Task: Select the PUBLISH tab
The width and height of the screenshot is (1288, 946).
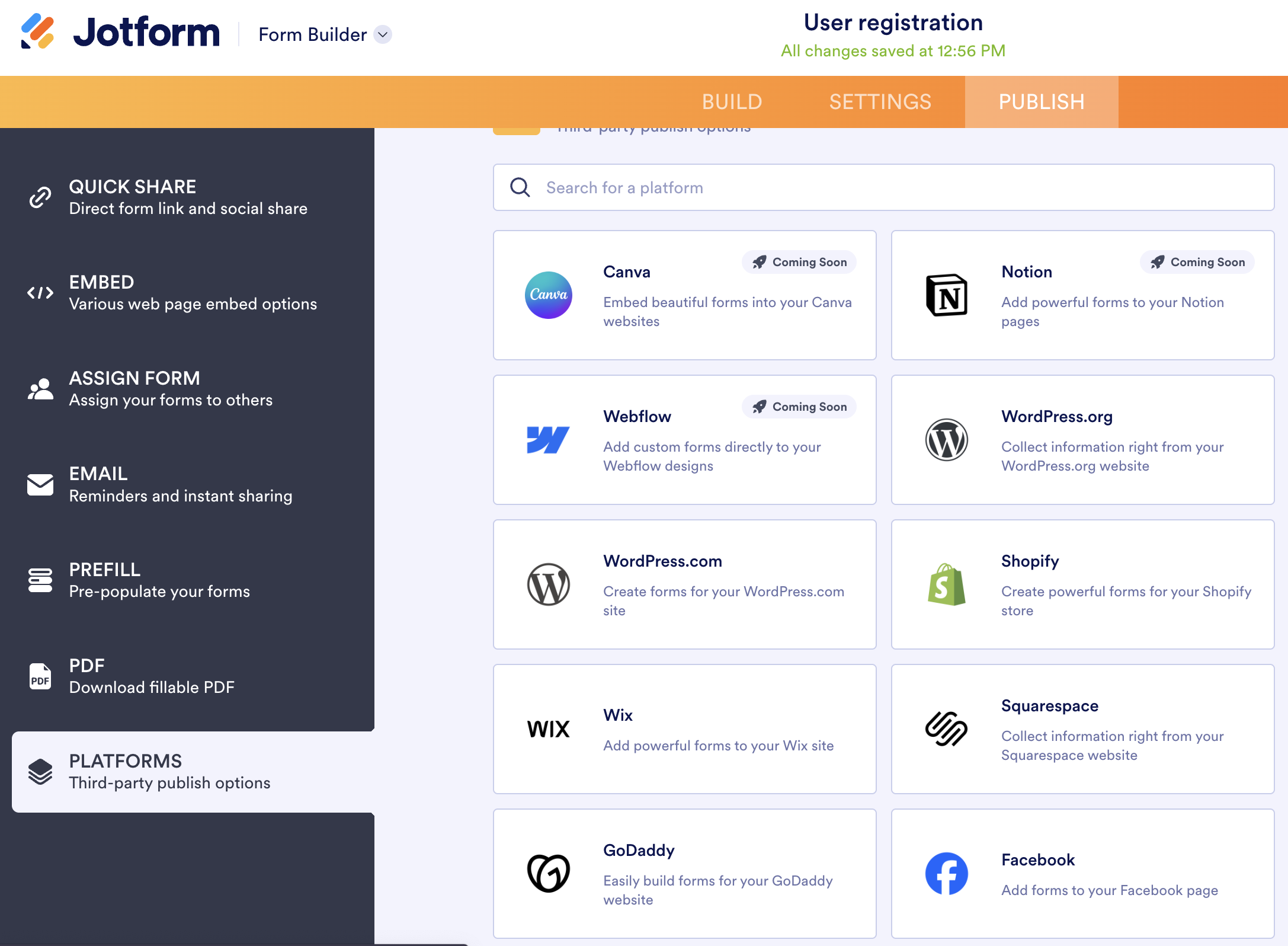Action: [x=1042, y=102]
